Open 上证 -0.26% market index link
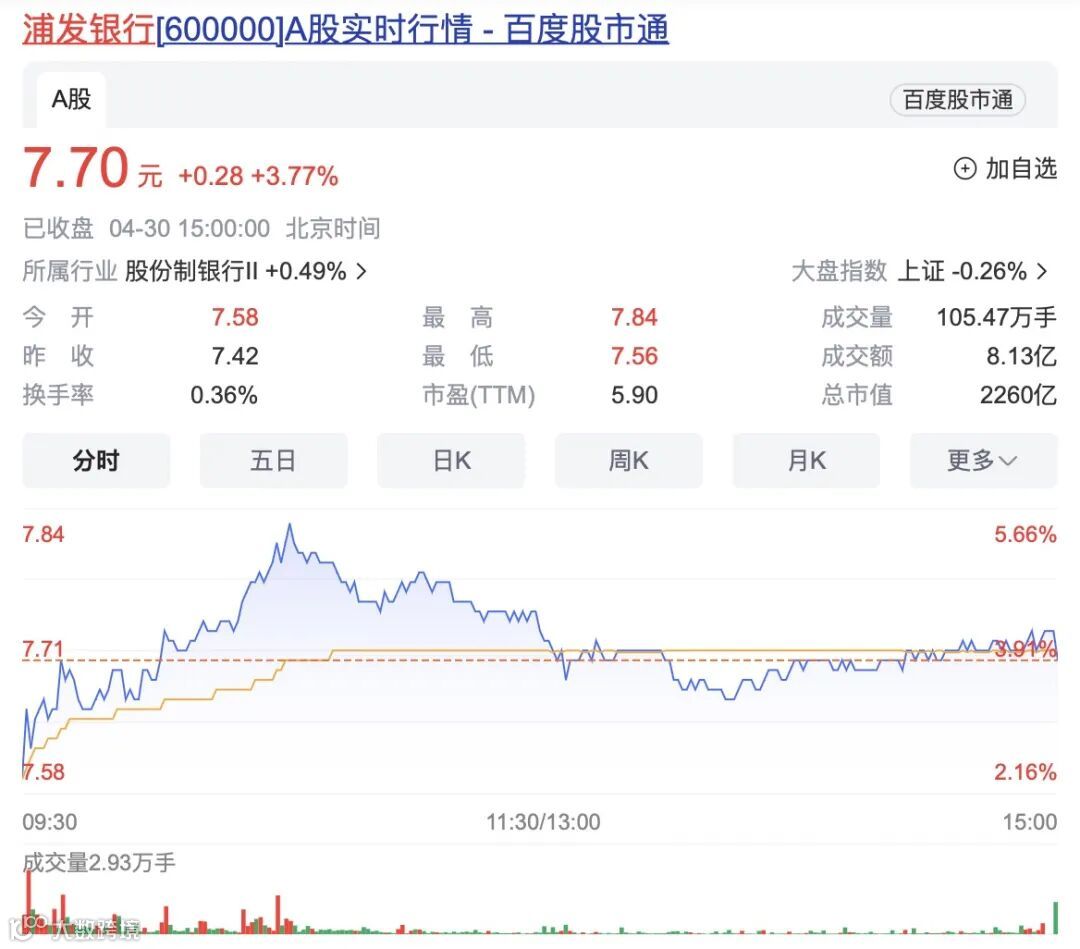This screenshot has height=949, width=1080. point(962,271)
